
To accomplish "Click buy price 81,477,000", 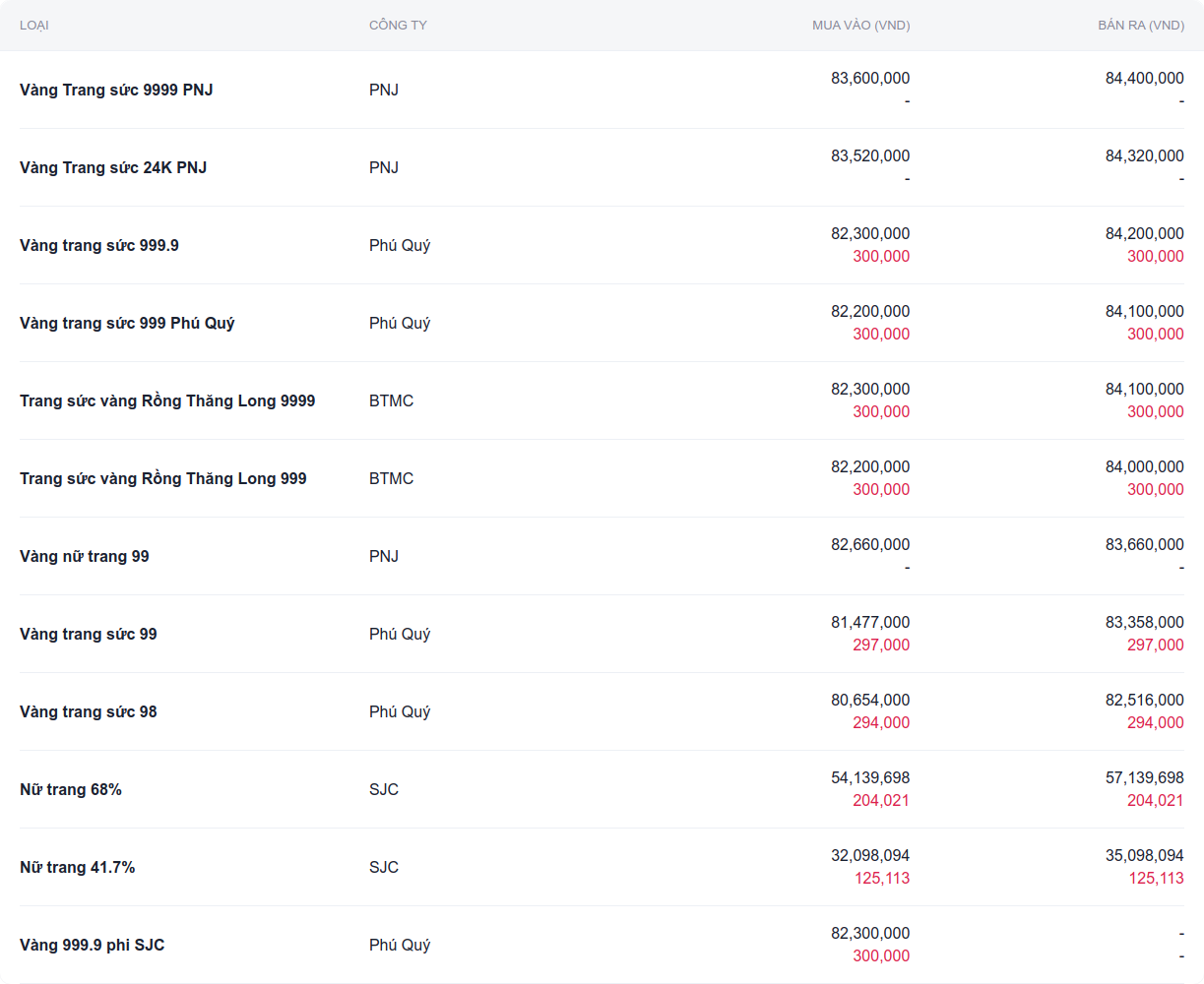I will click(870, 622).
